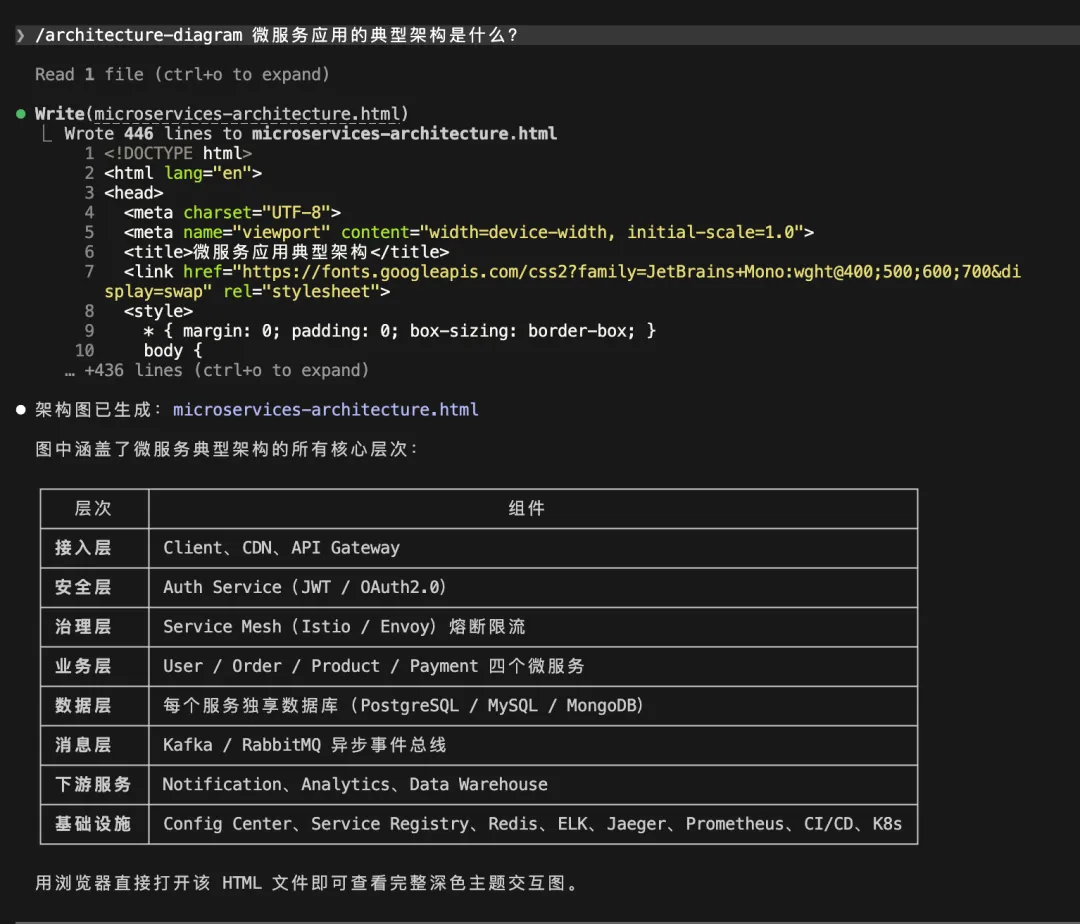Select the 层次 table header cell
The width and height of the screenshot is (1080, 924).
click(x=94, y=509)
